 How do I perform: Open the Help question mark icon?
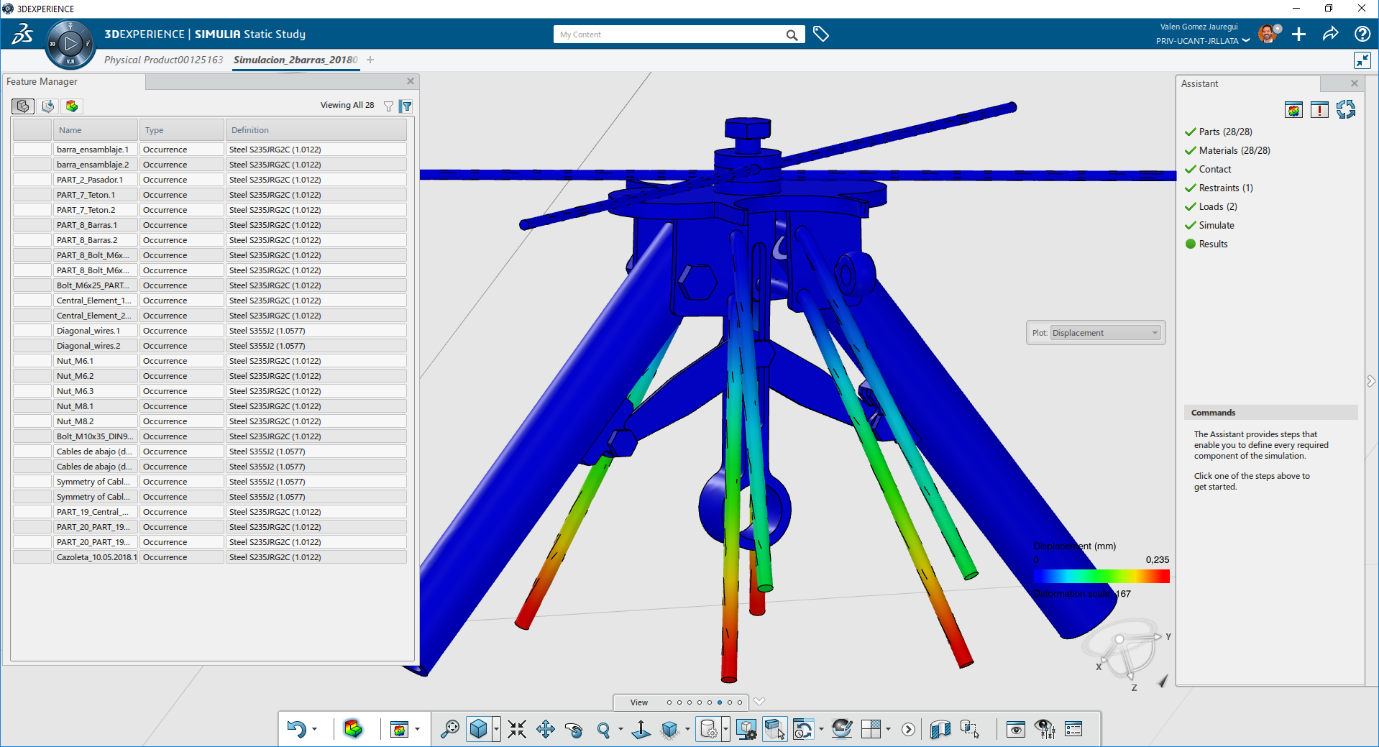coord(1362,34)
